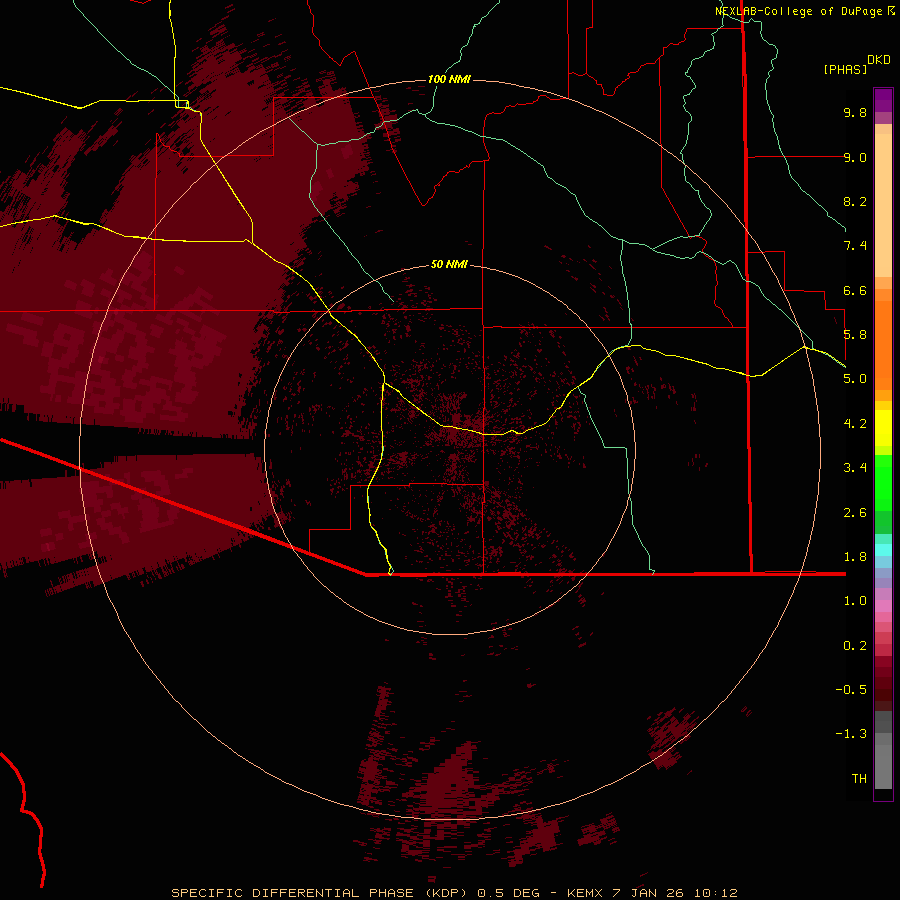Click the purple swatch at the legend top

883,100
